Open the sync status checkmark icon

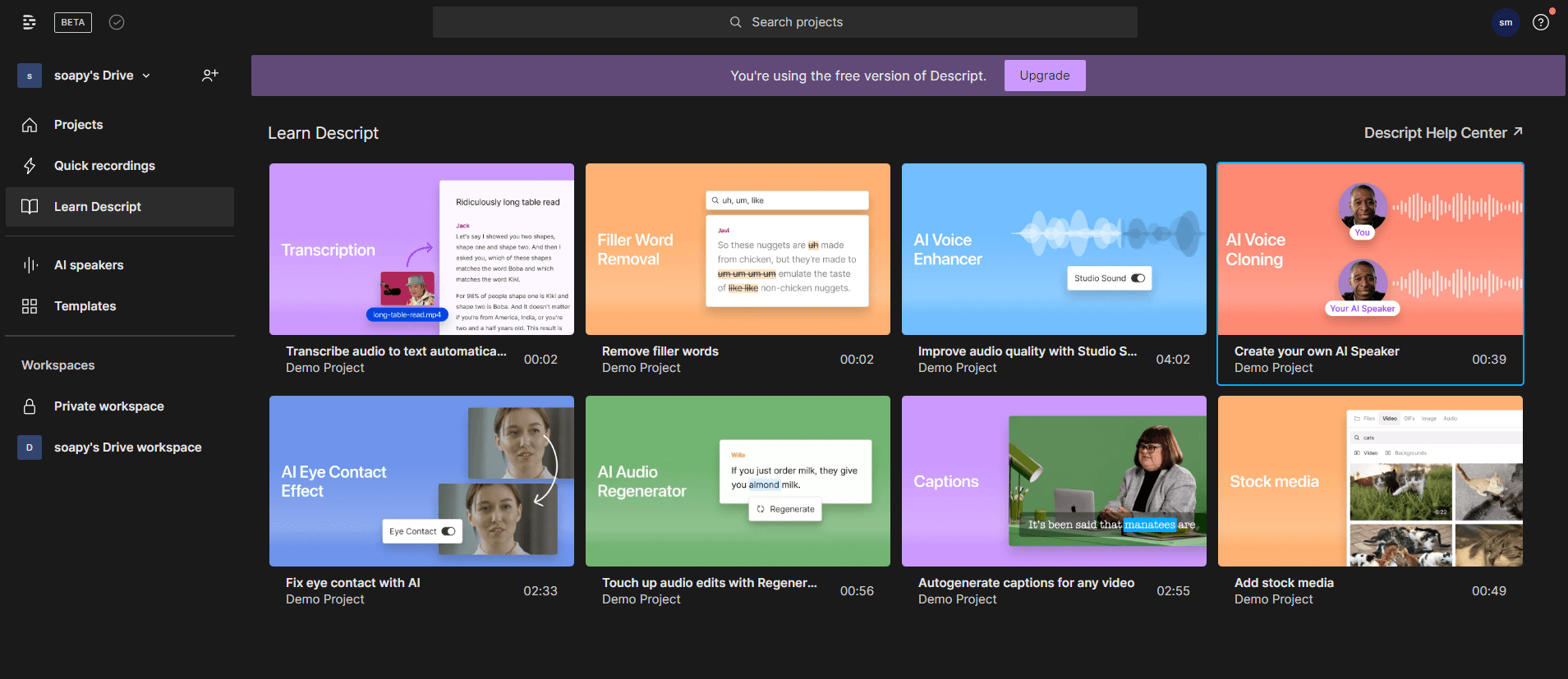pyautogui.click(x=117, y=22)
